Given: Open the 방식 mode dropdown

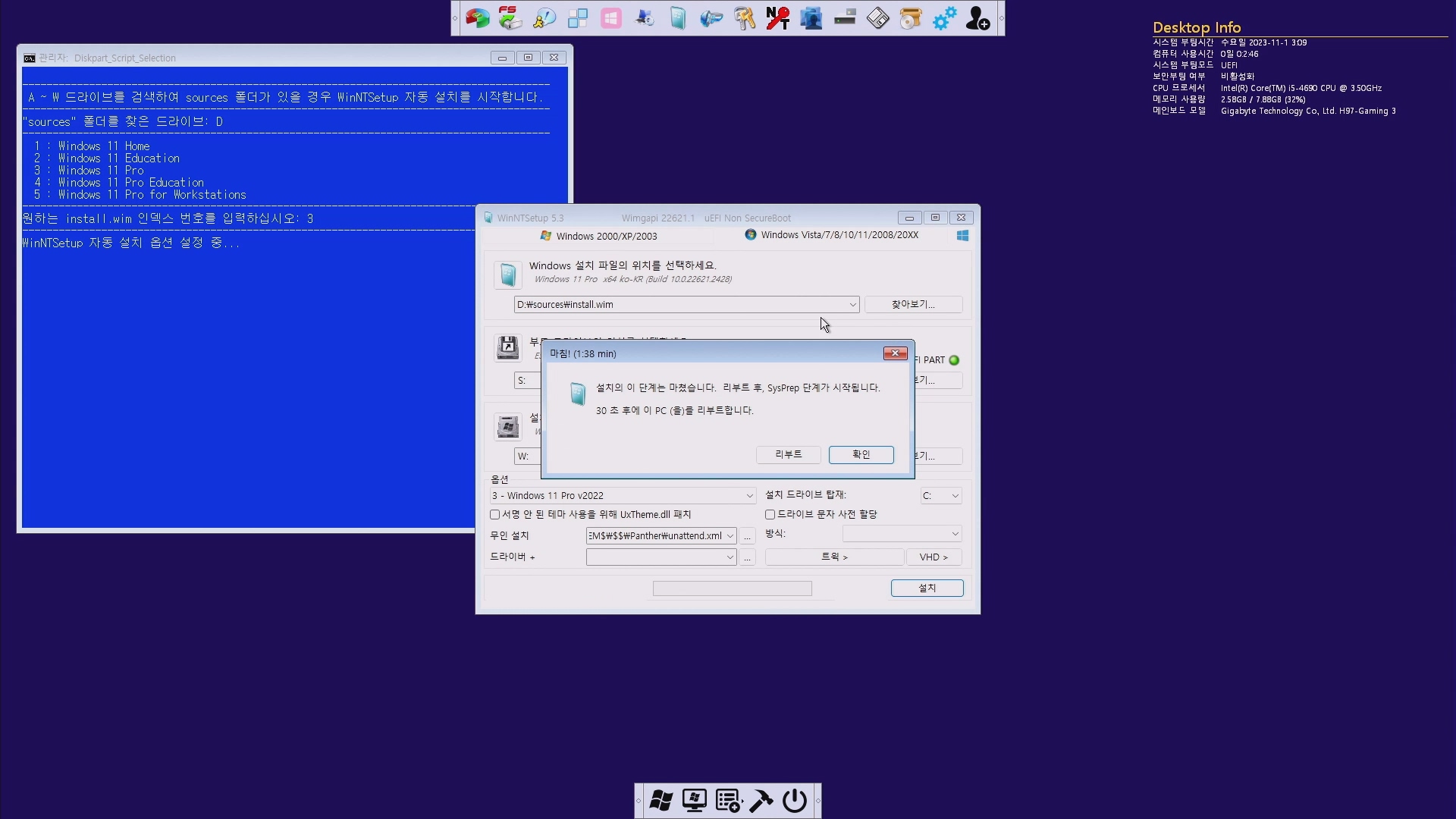Looking at the screenshot, I should pos(902,534).
